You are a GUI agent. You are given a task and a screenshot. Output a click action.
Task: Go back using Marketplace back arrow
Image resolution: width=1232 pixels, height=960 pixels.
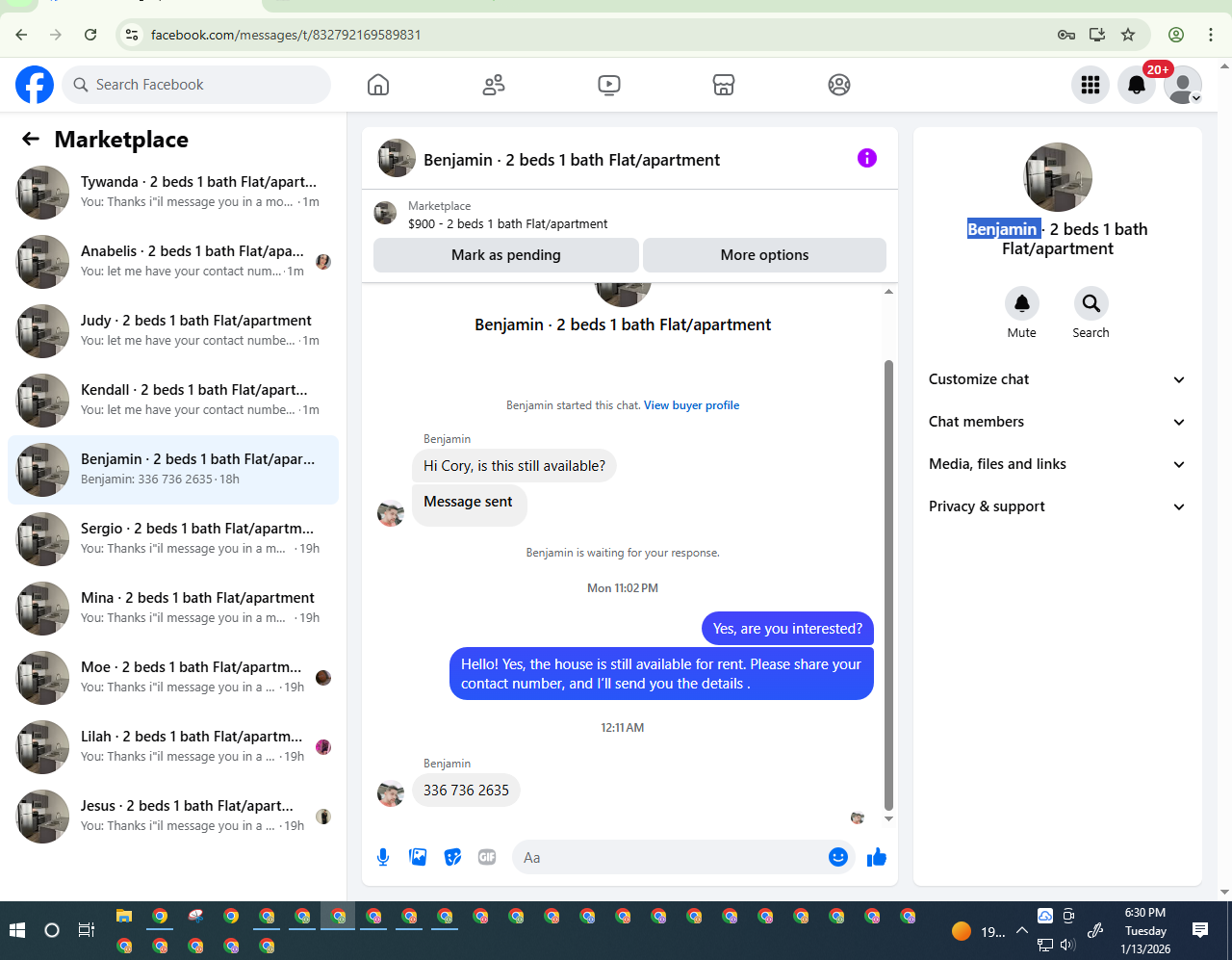[31, 140]
